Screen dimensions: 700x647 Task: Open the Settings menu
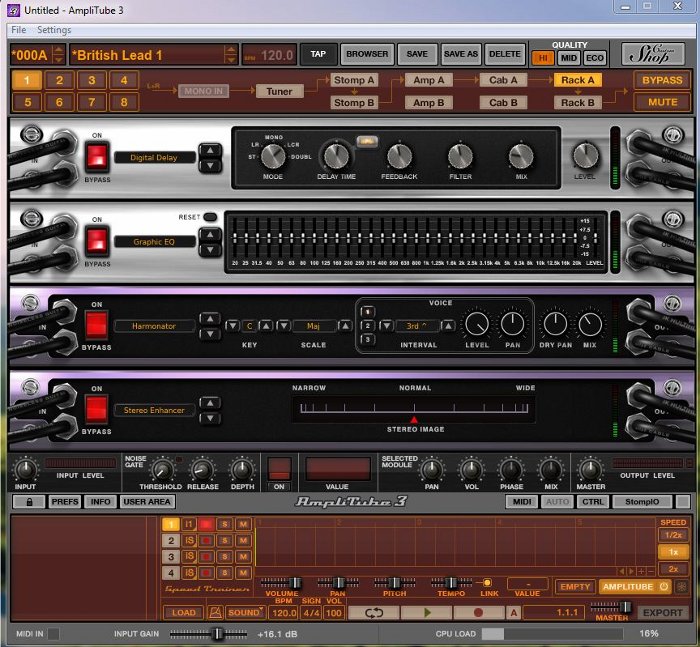[54, 30]
